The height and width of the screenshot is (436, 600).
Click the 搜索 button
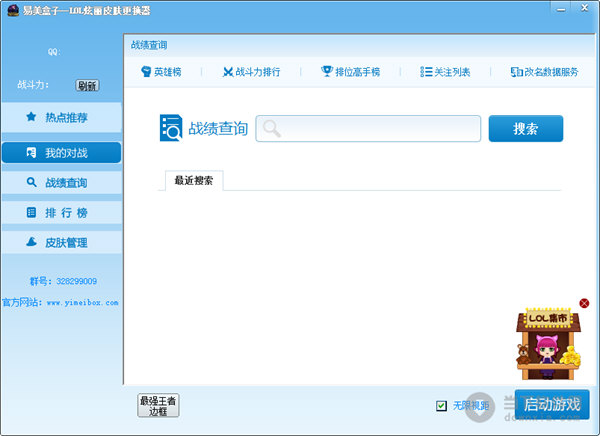tap(526, 129)
